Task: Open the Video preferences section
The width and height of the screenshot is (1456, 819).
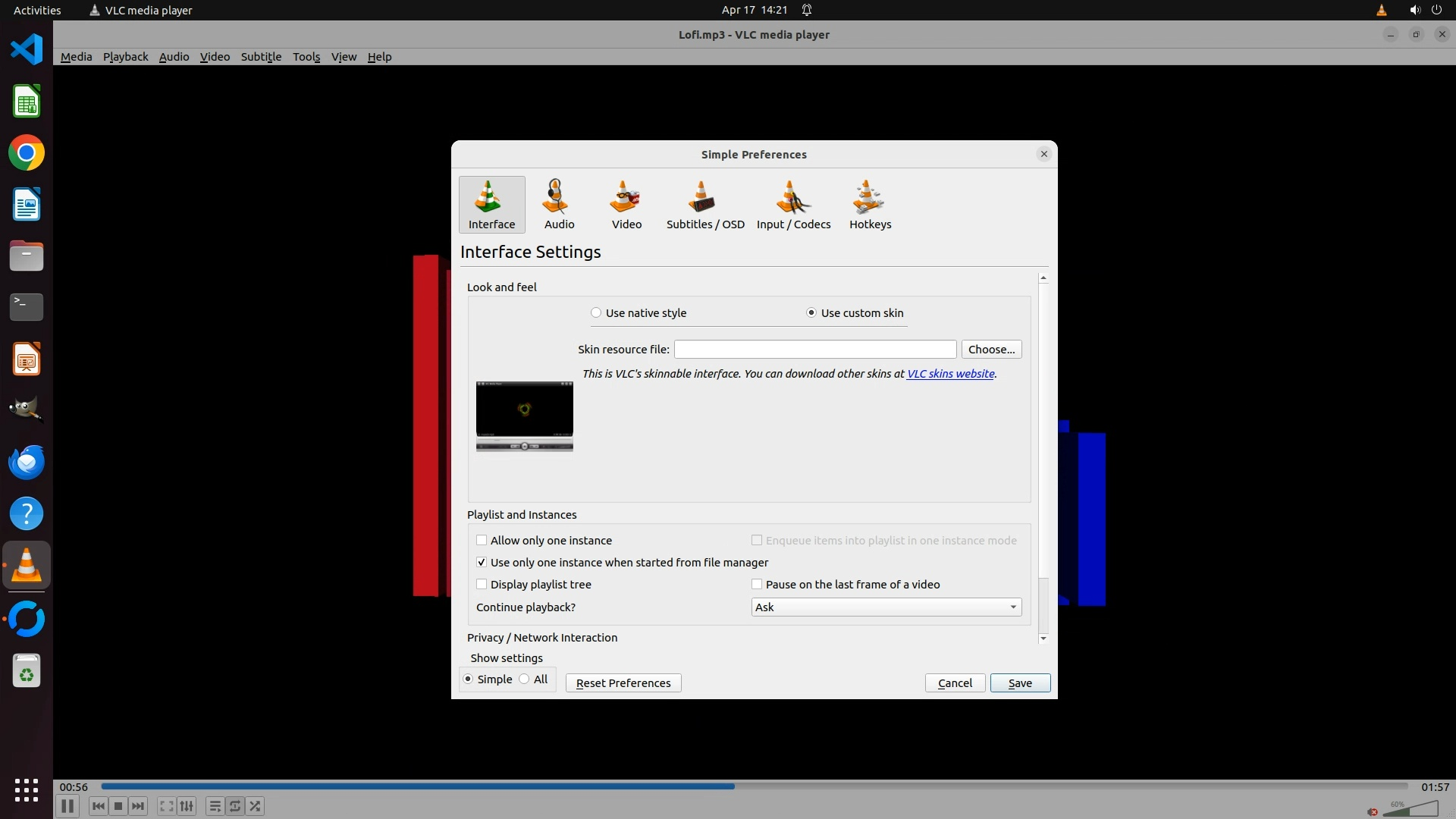Action: [x=626, y=204]
